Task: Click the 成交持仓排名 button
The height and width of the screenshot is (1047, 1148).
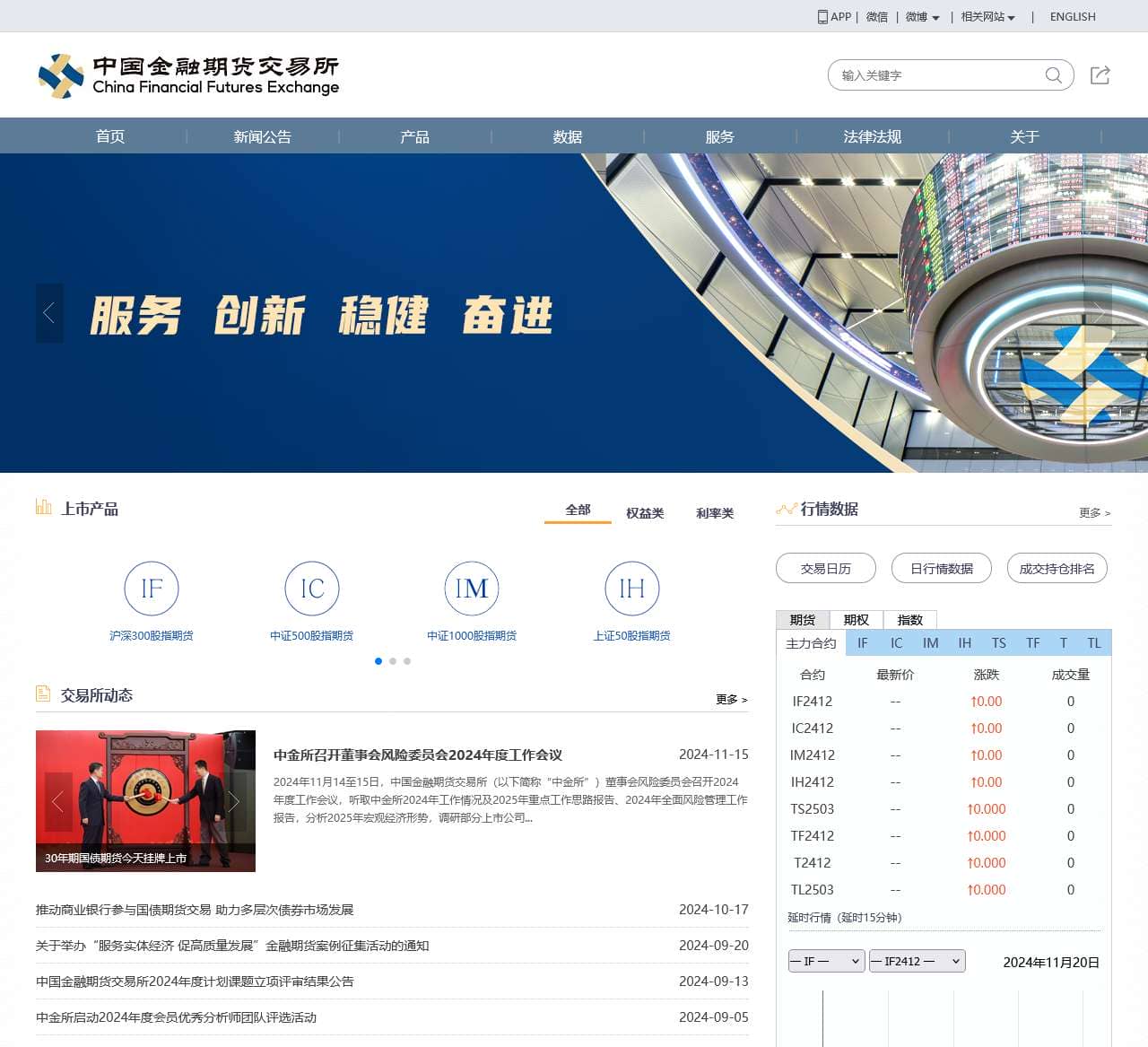Action: coord(1057,568)
